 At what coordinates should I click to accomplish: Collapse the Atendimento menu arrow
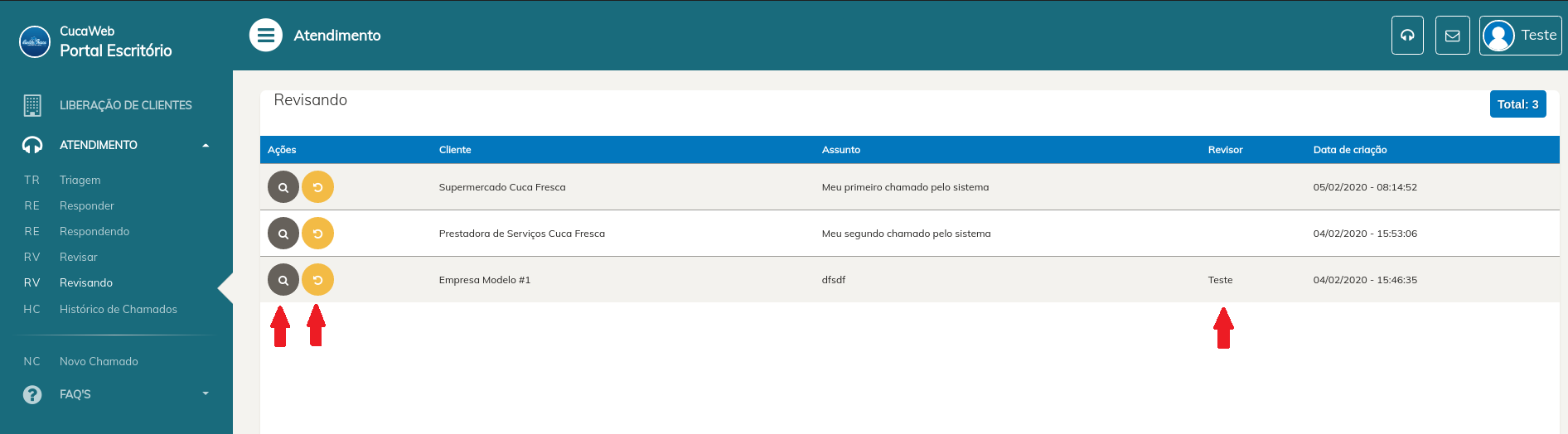206,145
